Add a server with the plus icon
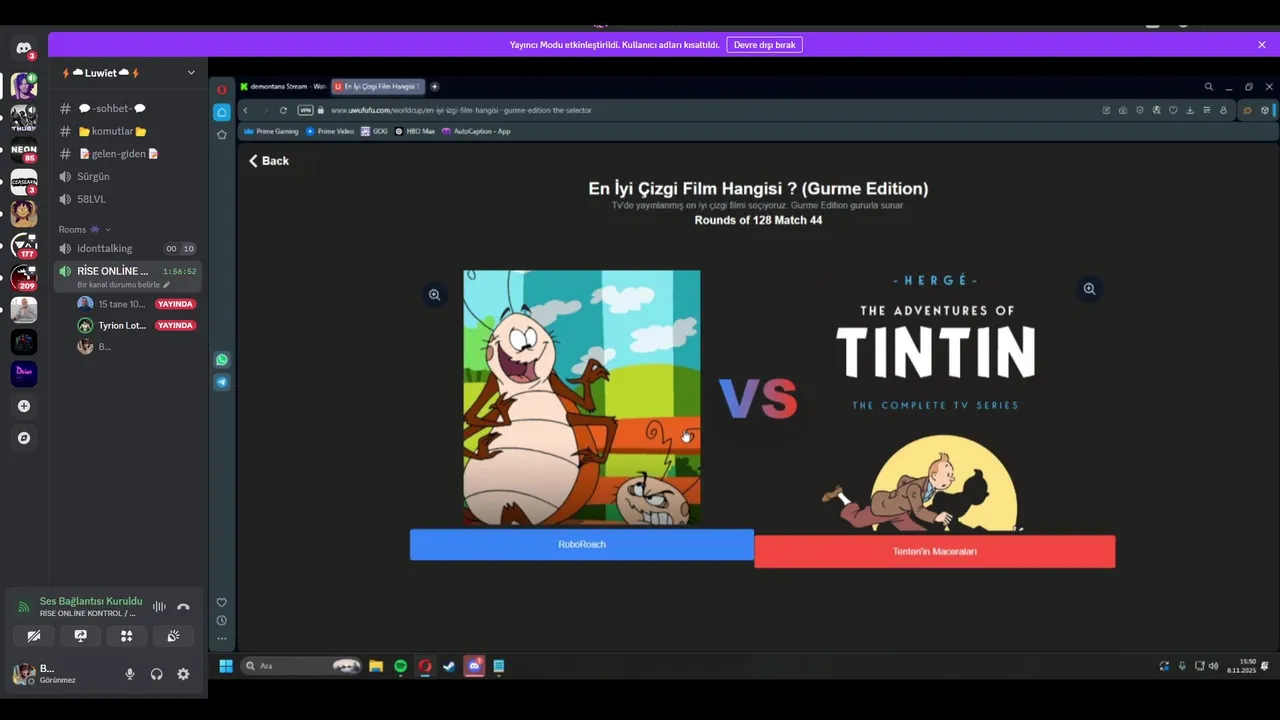1280x720 pixels. point(24,406)
